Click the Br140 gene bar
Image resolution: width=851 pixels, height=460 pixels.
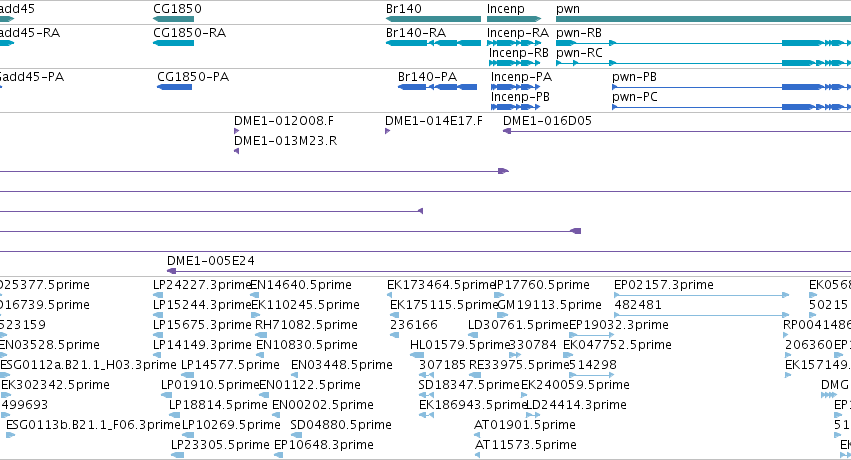click(433, 19)
